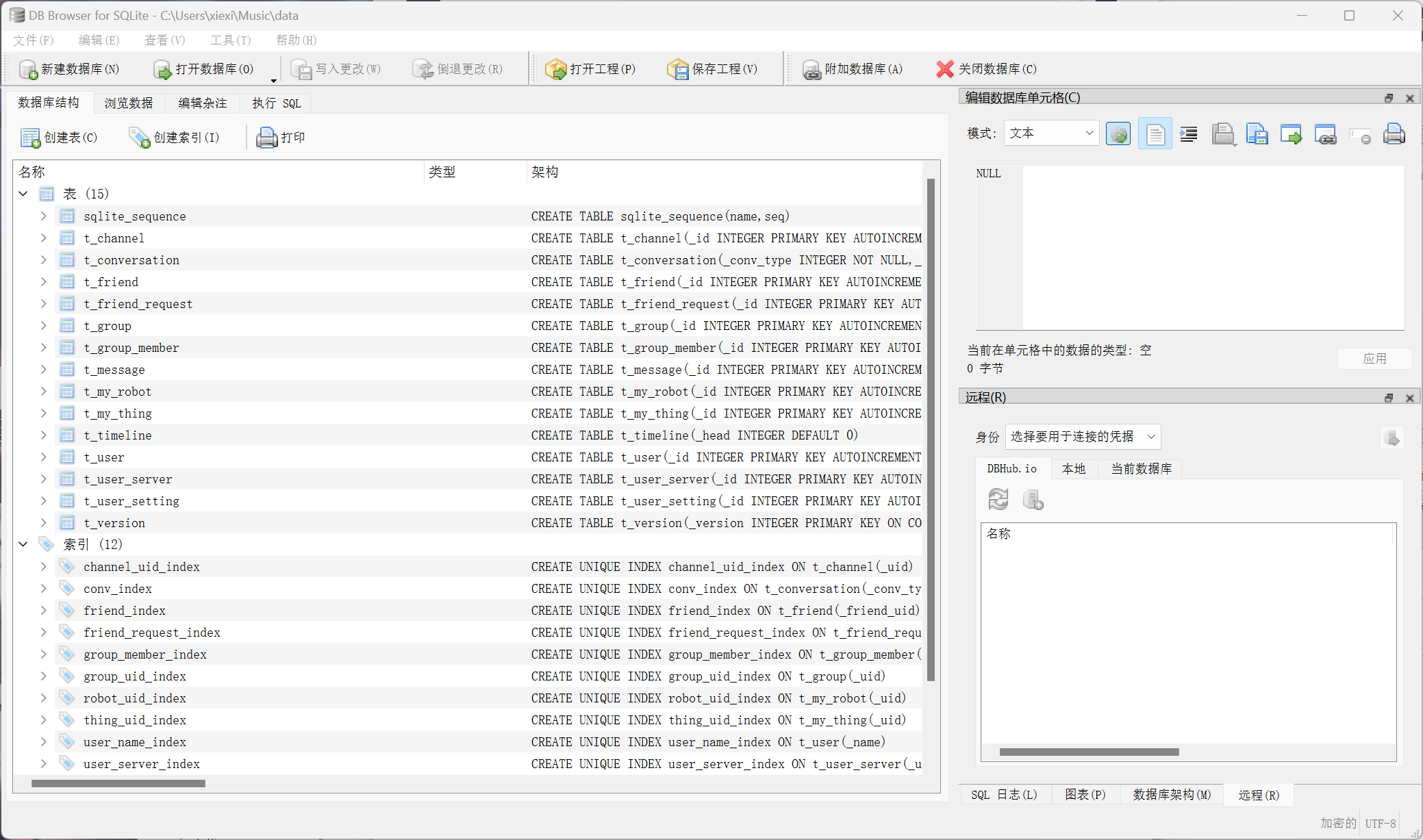This screenshot has width=1423, height=840.
Task: Switch to Current Database (当前数据库) tab
Action: (x=1141, y=469)
